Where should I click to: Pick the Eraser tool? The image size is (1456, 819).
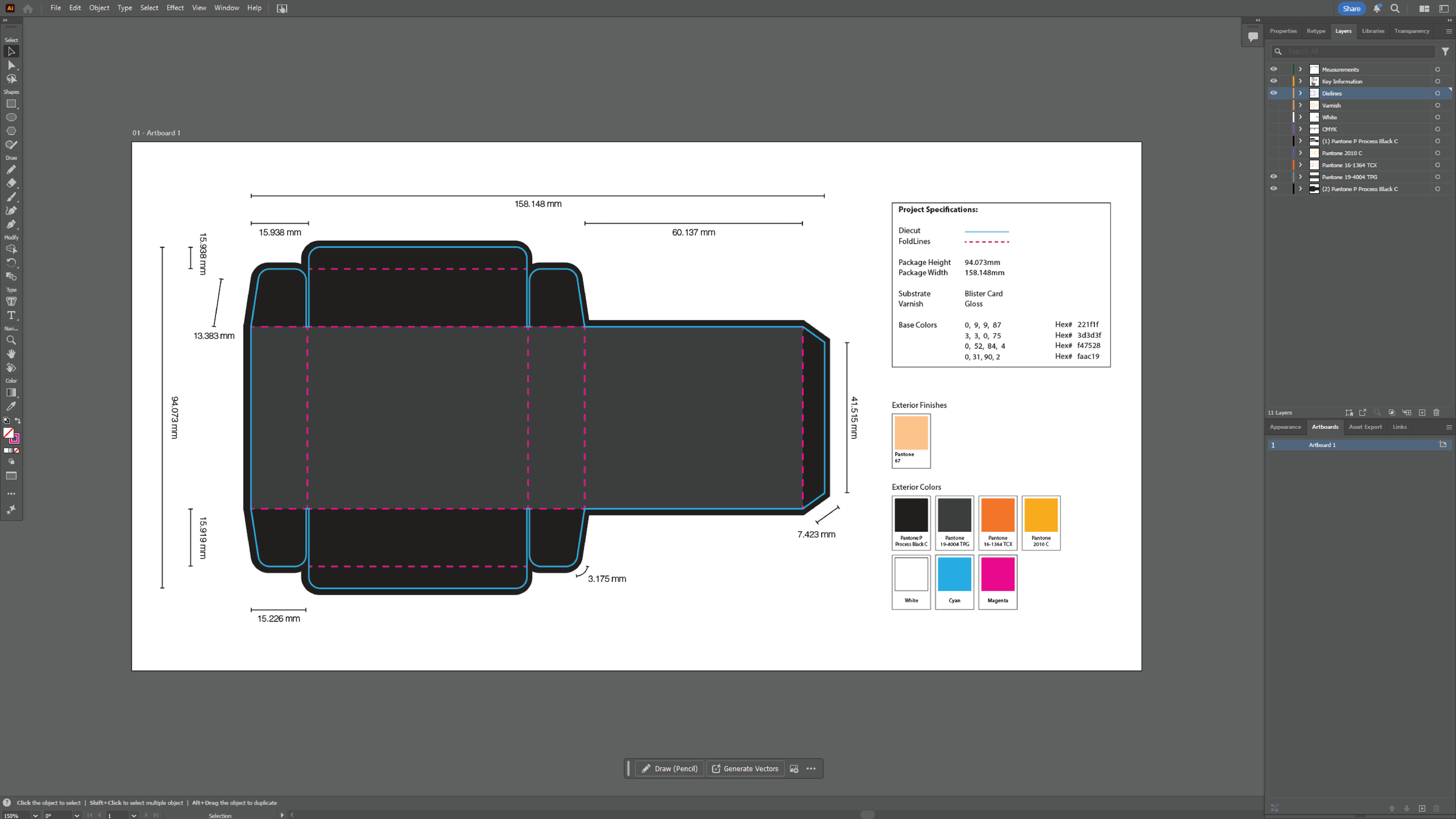[x=11, y=183]
